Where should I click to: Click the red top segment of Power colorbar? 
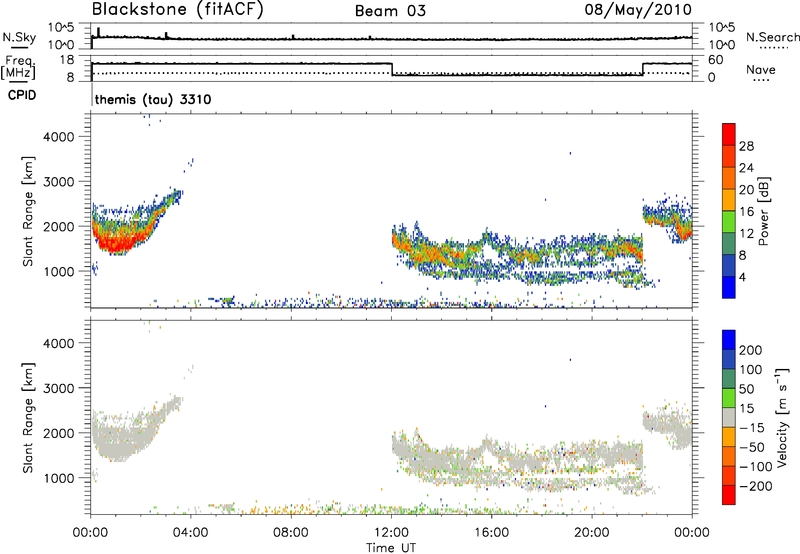coord(729,134)
